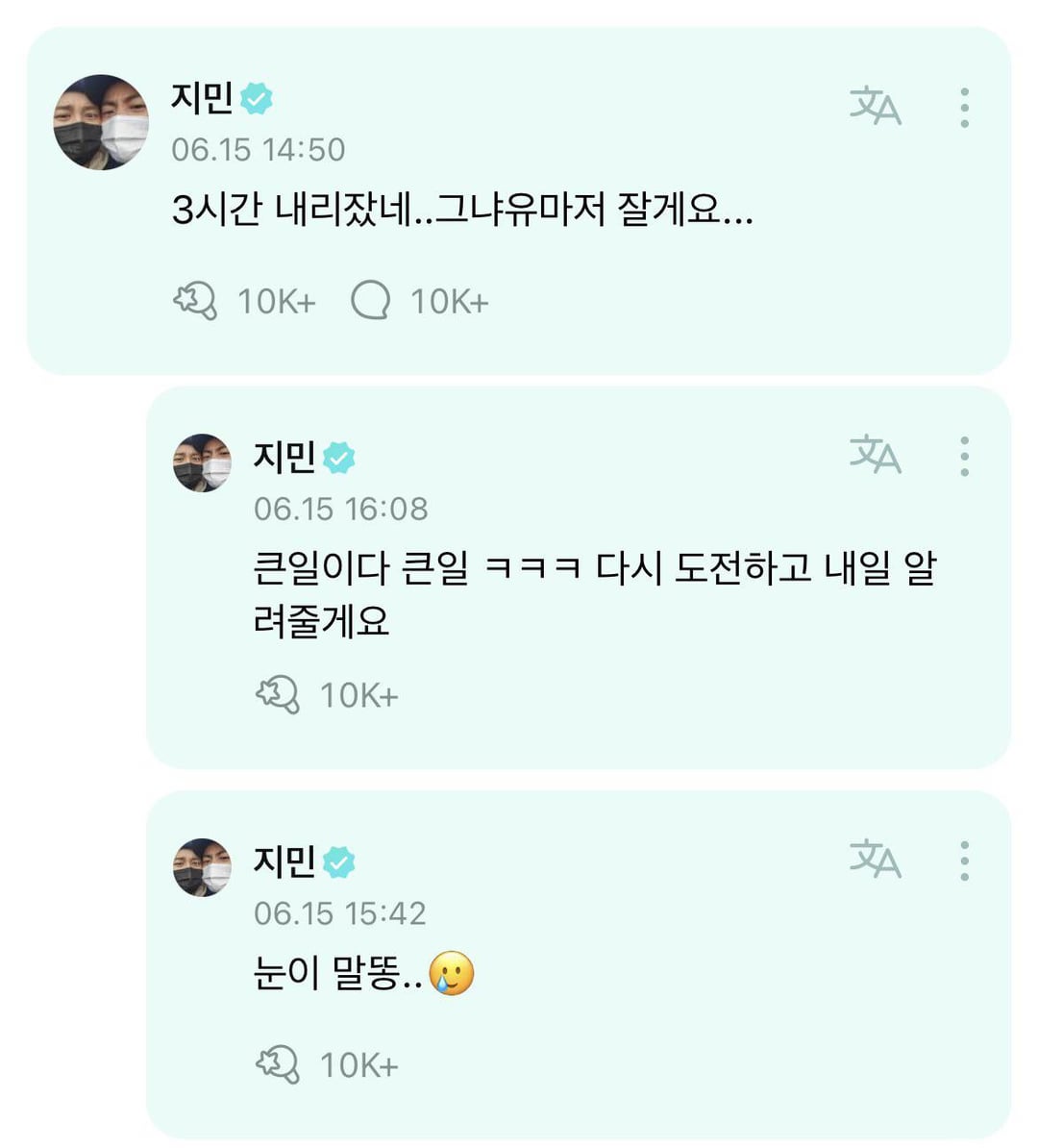
Task: Tap the verified badge on the 15:42 reply
Action: (338, 861)
